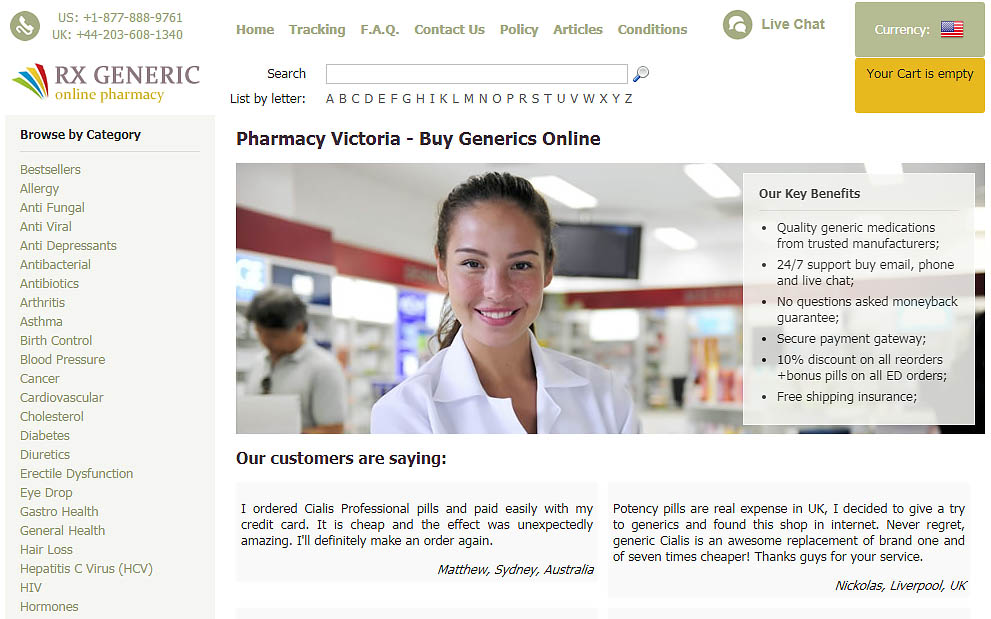Open the Contact Us page
Viewport: 991px width, 619px height.
[449, 30]
